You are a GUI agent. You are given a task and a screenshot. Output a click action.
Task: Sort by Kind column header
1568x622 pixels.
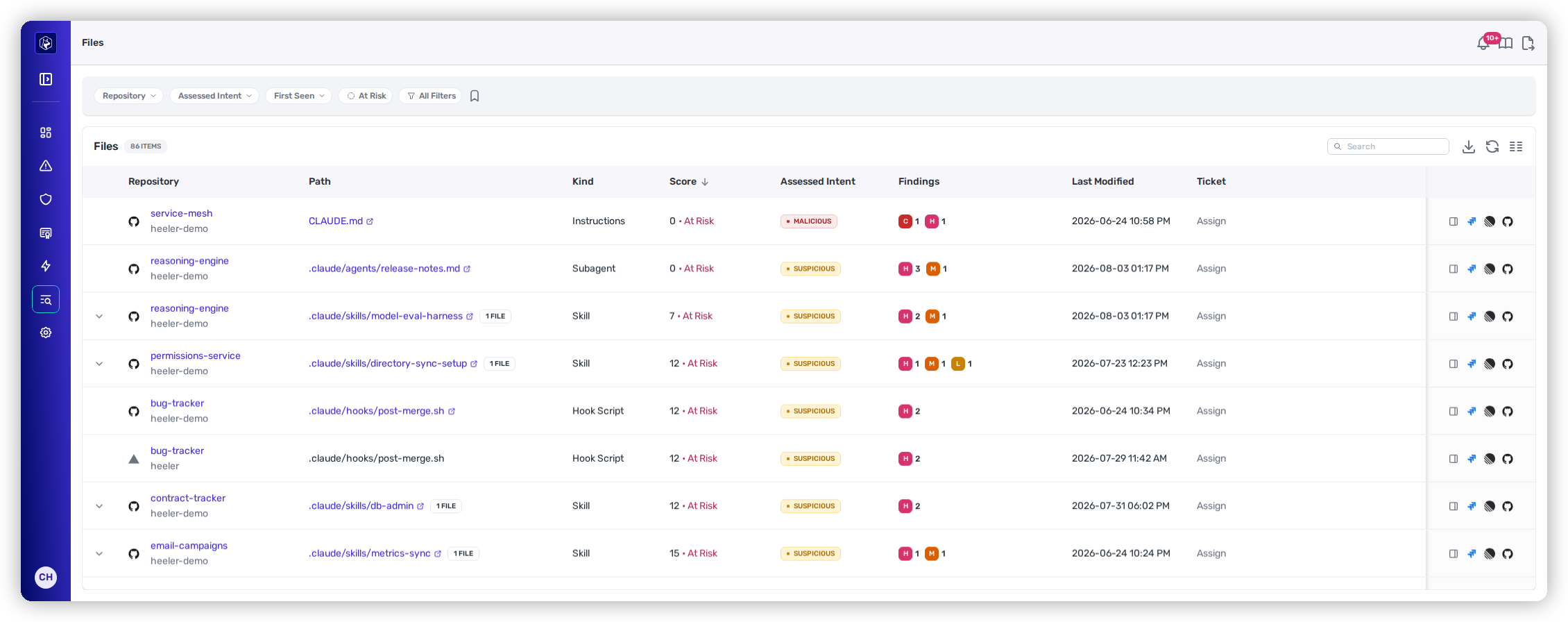(x=583, y=181)
